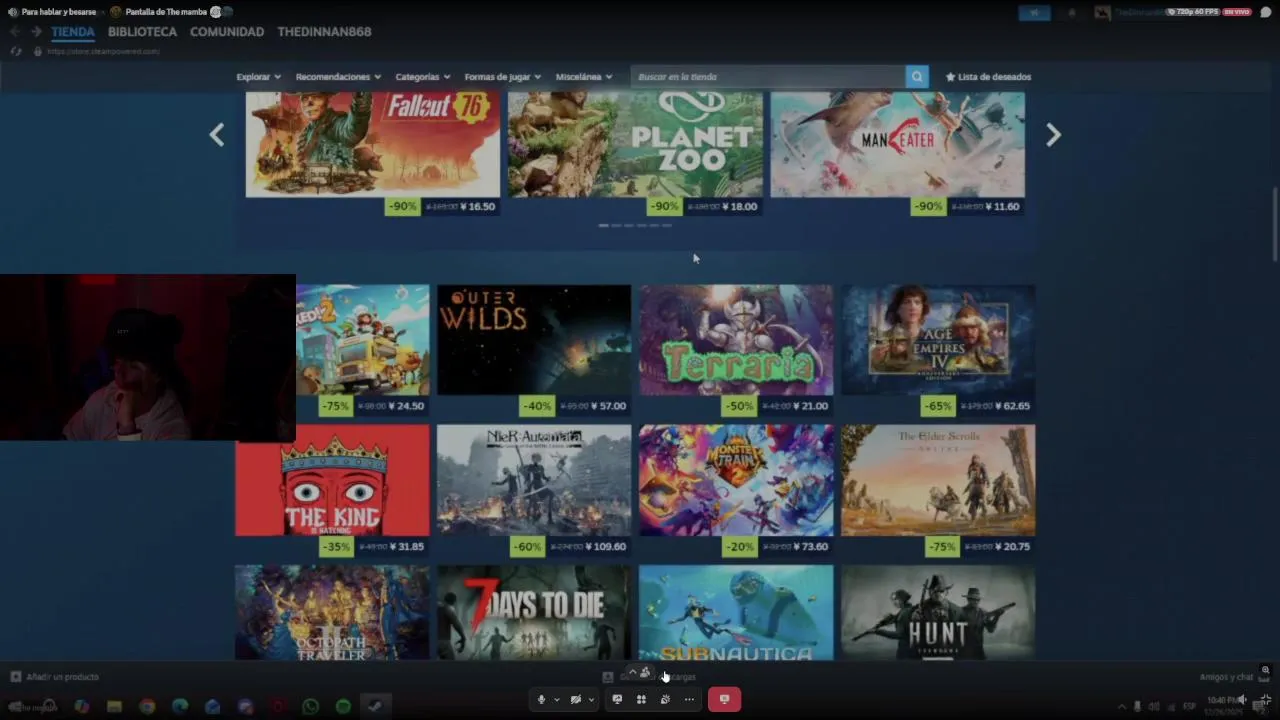
Task: Open Google Chrome from the taskbar
Action: click(x=147, y=707)
